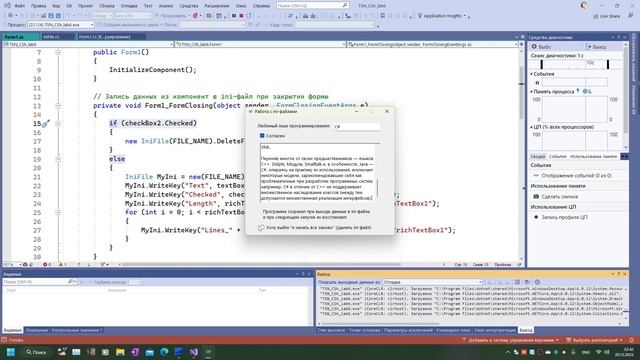
Task: Collapse Память процесса section
Action: (532, 91)
